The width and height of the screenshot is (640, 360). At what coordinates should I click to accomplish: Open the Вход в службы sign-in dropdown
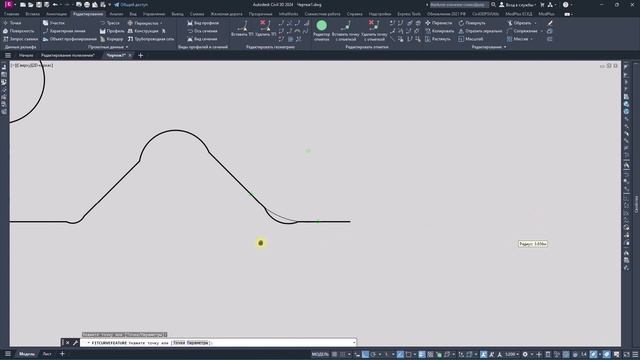[517, 5]
